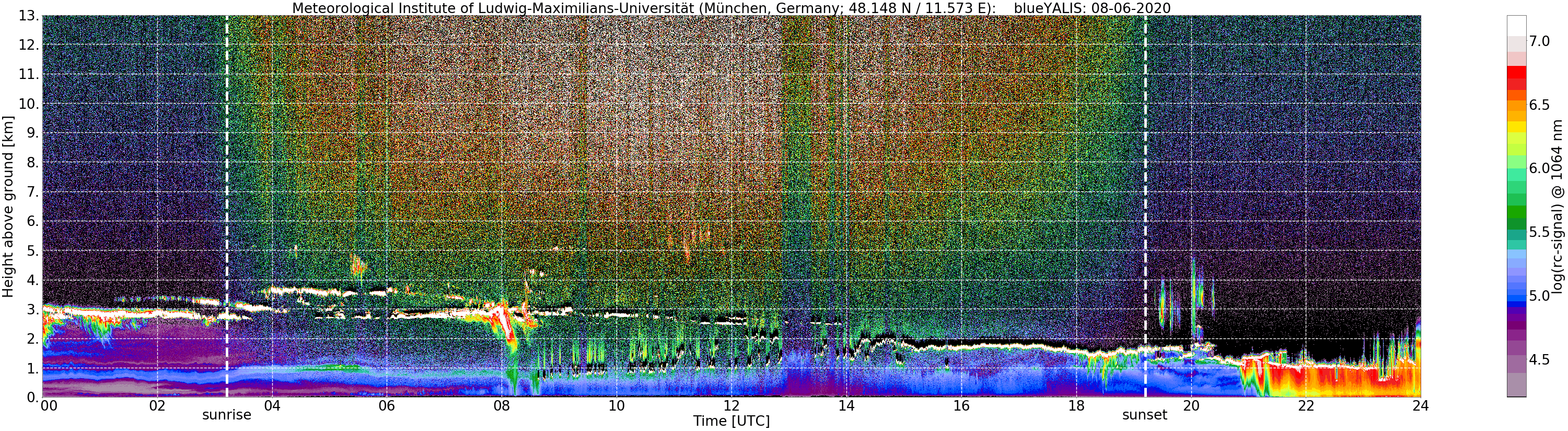This screenshot has height=431, width=1568.
Task: Click the 'sunrise' label below the axis
Action: click(x=226, y=415)
